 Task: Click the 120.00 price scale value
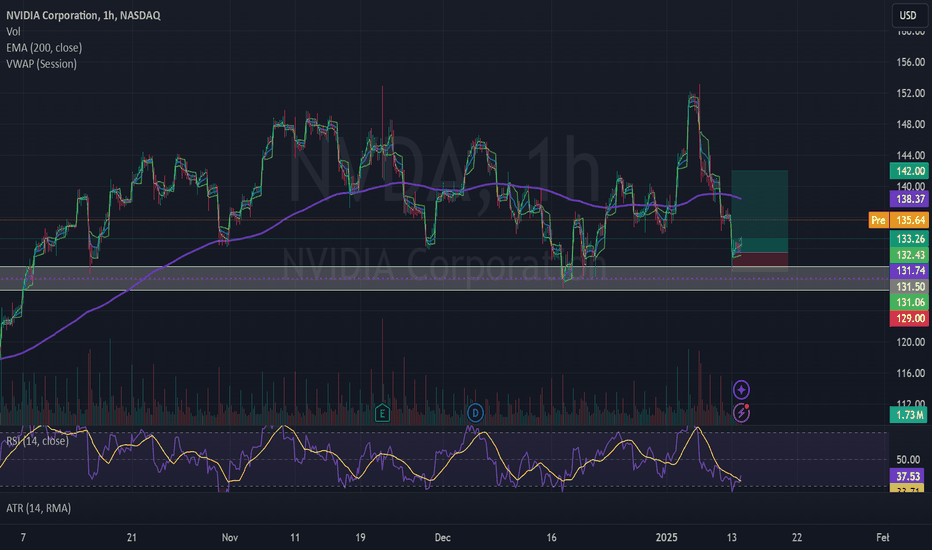pos(911,342)
